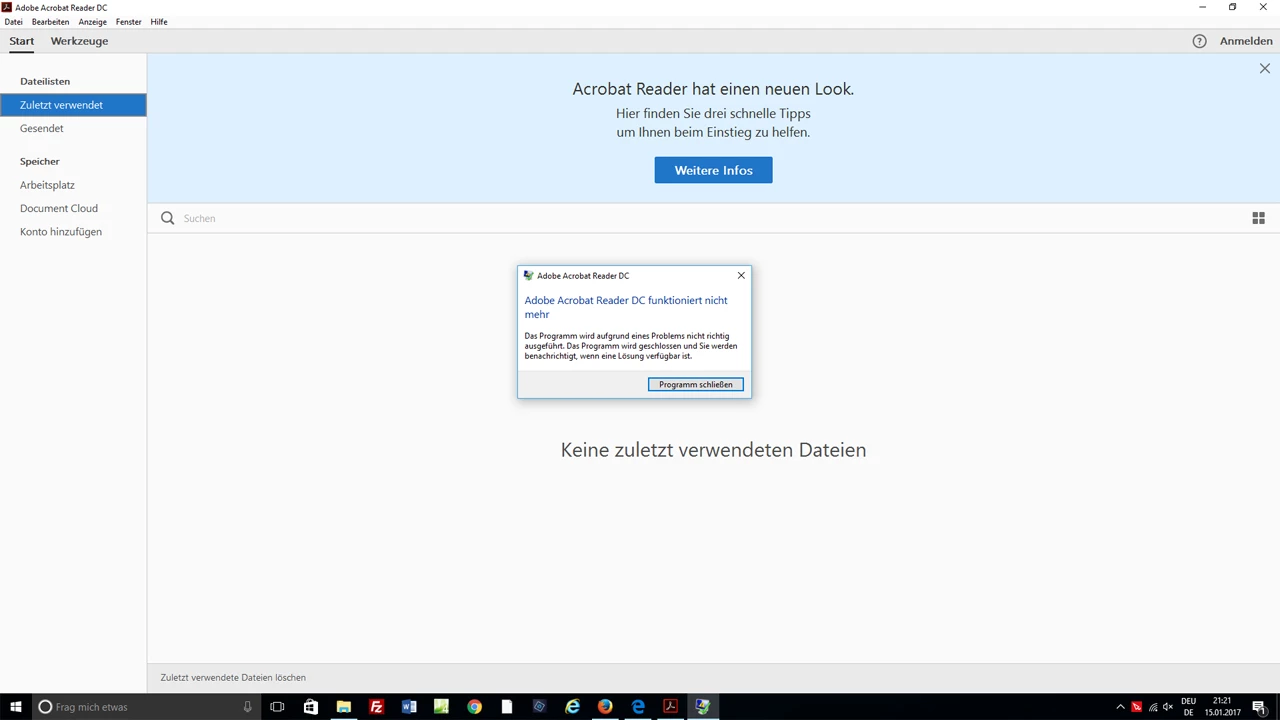Open Firefox from the taskbar

tap(605, 707)
